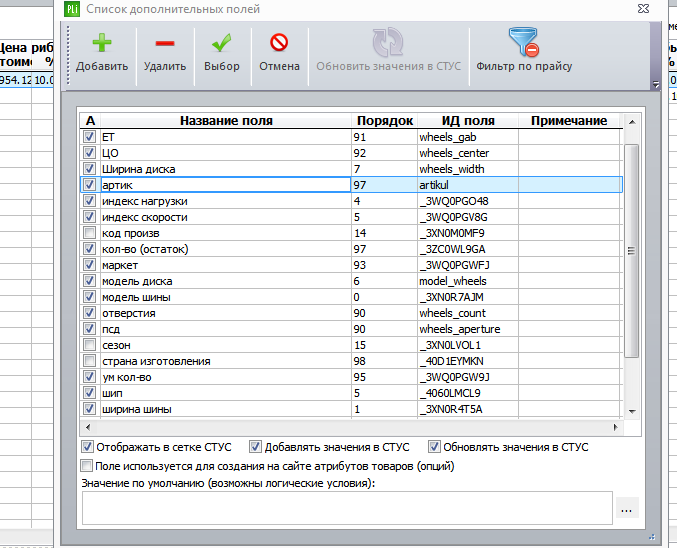Select the ширина шины field name
Viewport: 677px width, 548px height.
(136, 409)
